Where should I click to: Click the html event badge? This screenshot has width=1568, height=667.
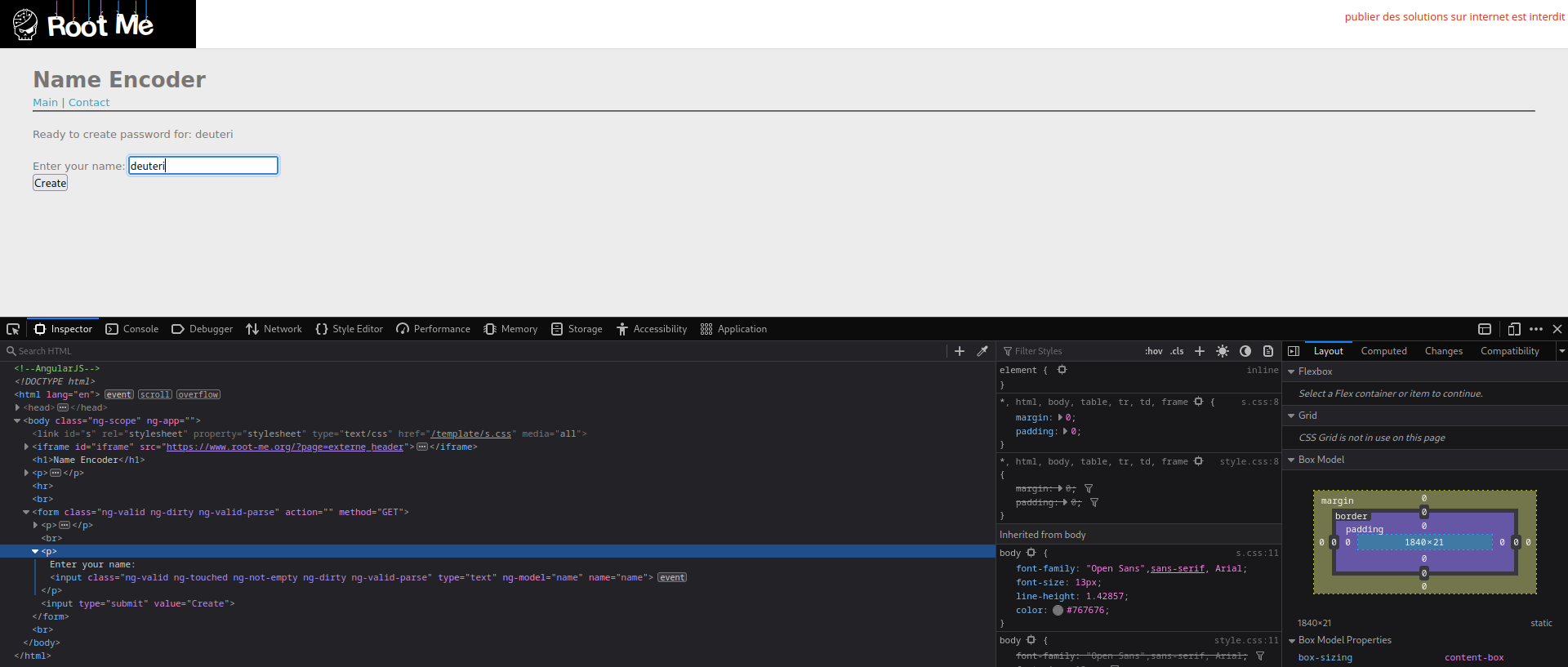pyautogui.click(x=118, y=394)
